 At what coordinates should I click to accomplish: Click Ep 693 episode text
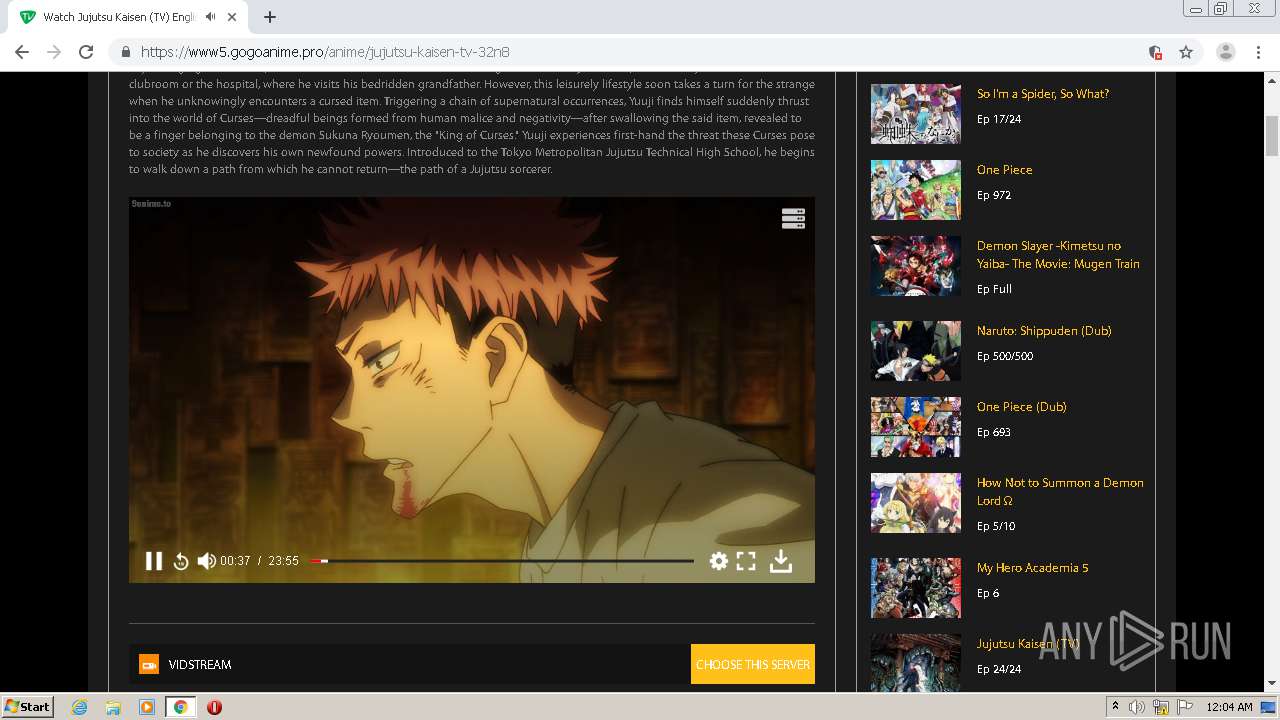click(994, 432)
